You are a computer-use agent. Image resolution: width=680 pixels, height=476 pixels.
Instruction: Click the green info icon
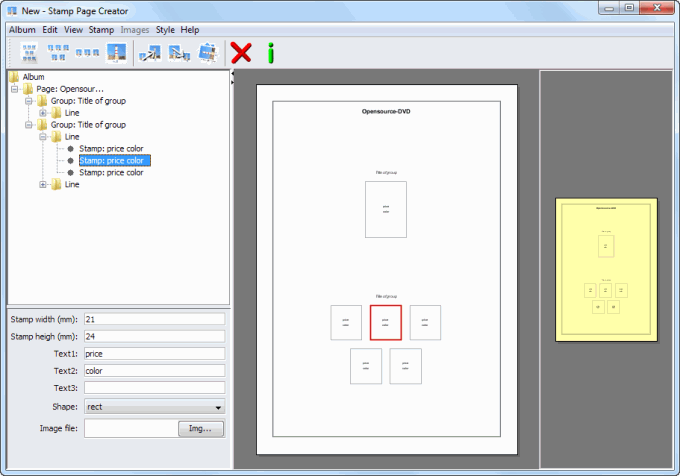click(270, 52)
